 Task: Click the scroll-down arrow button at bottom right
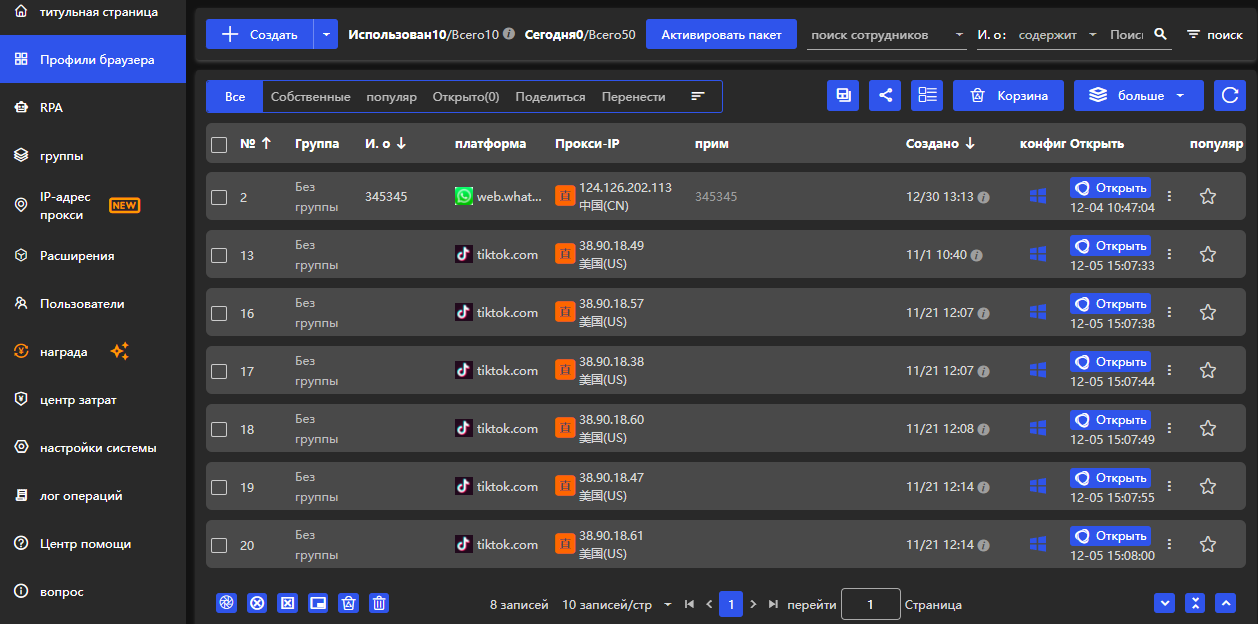[x=1164, y=603]
